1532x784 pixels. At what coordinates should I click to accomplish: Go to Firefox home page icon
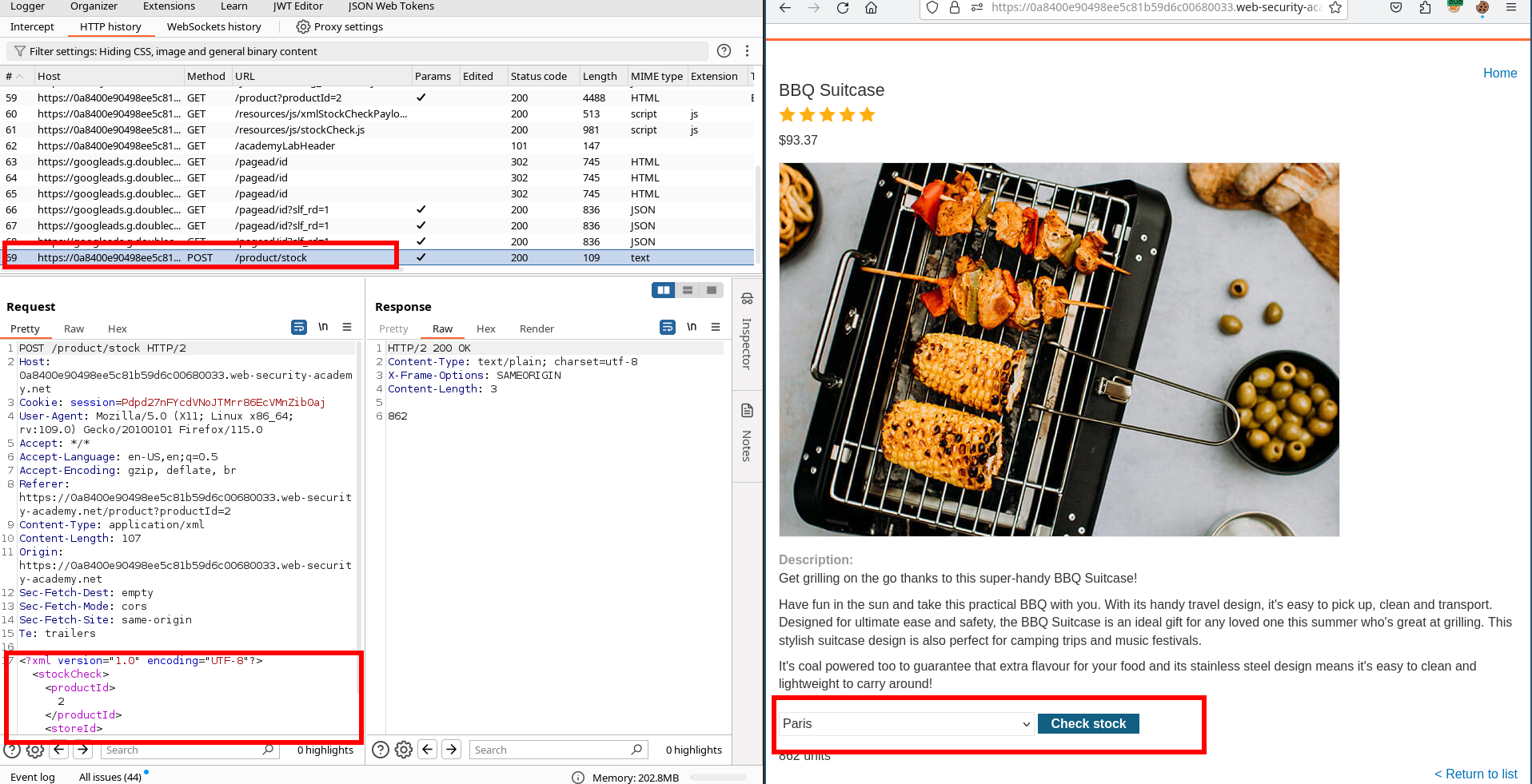[x=872, y=8]
